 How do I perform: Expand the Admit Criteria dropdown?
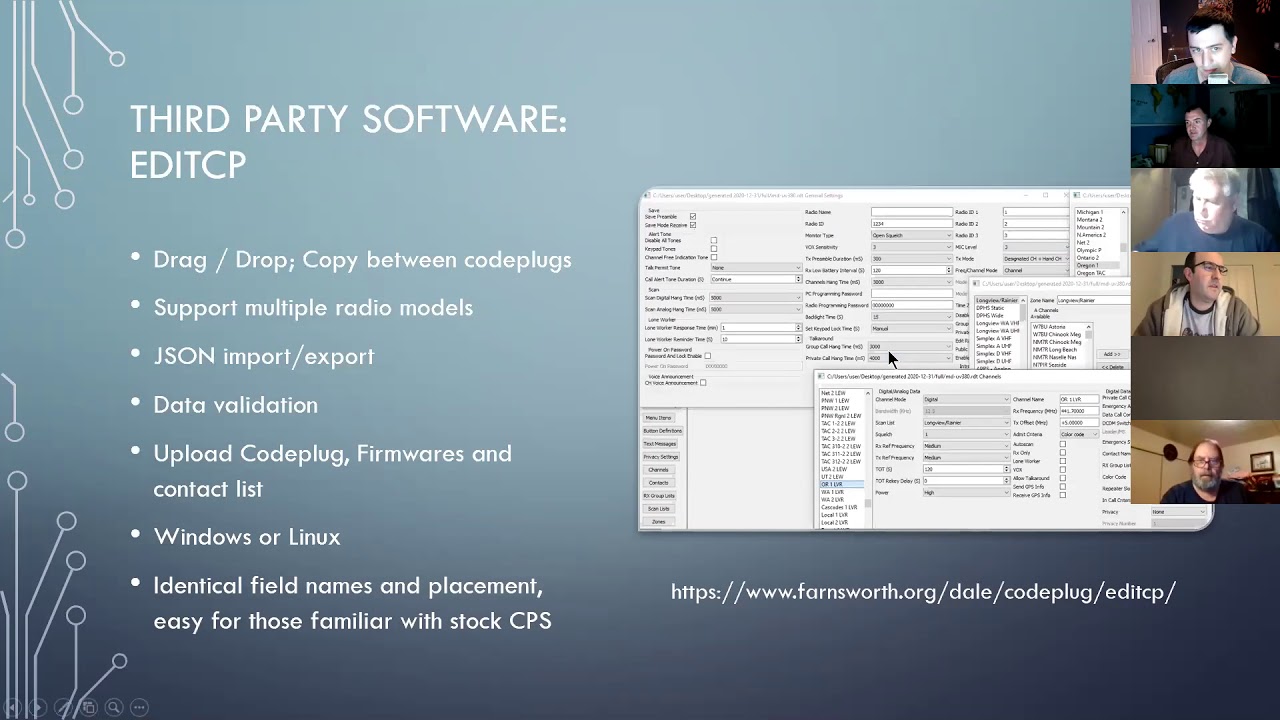pyautogui.click(x=1079, y=434)
